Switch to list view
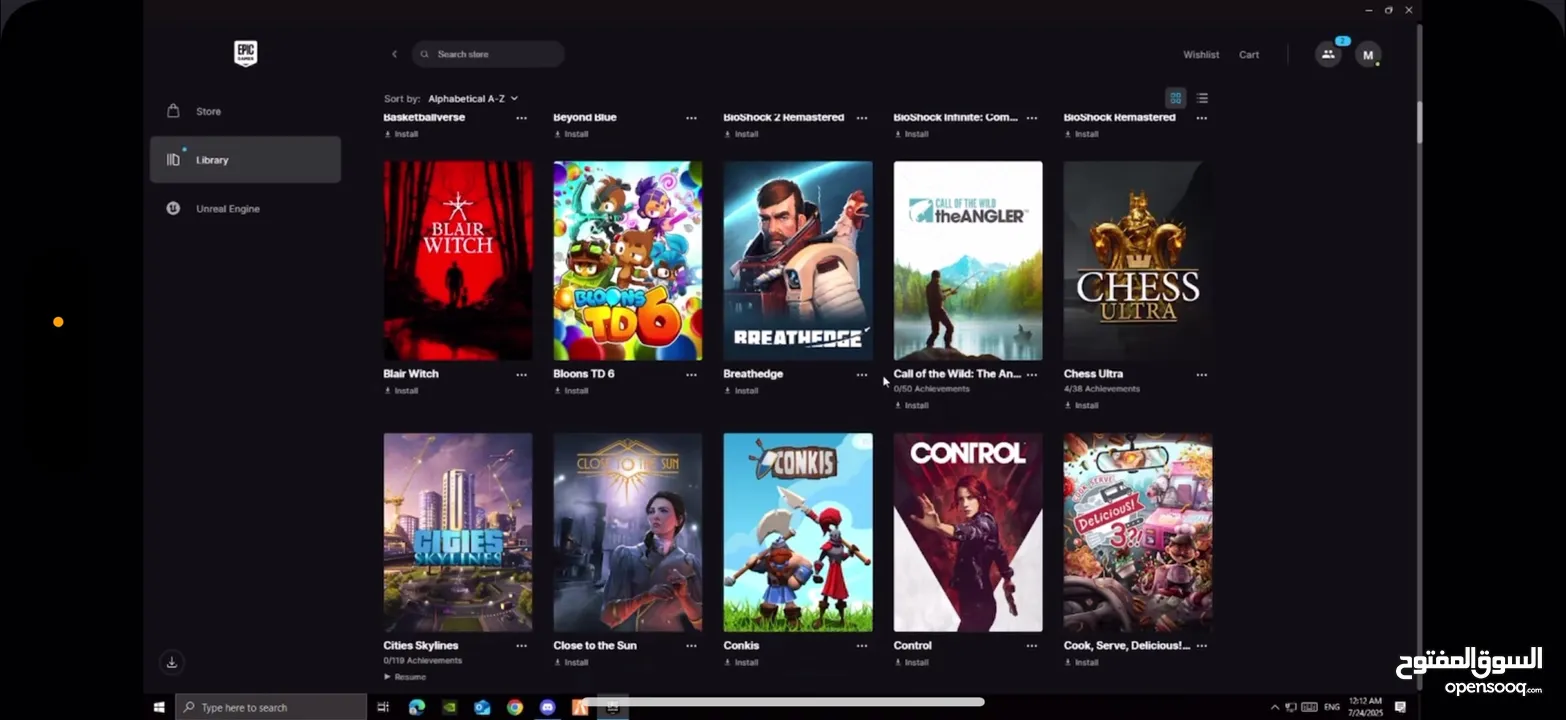The height and width of the screenshot is (720, 1566). click(1202, 98)
